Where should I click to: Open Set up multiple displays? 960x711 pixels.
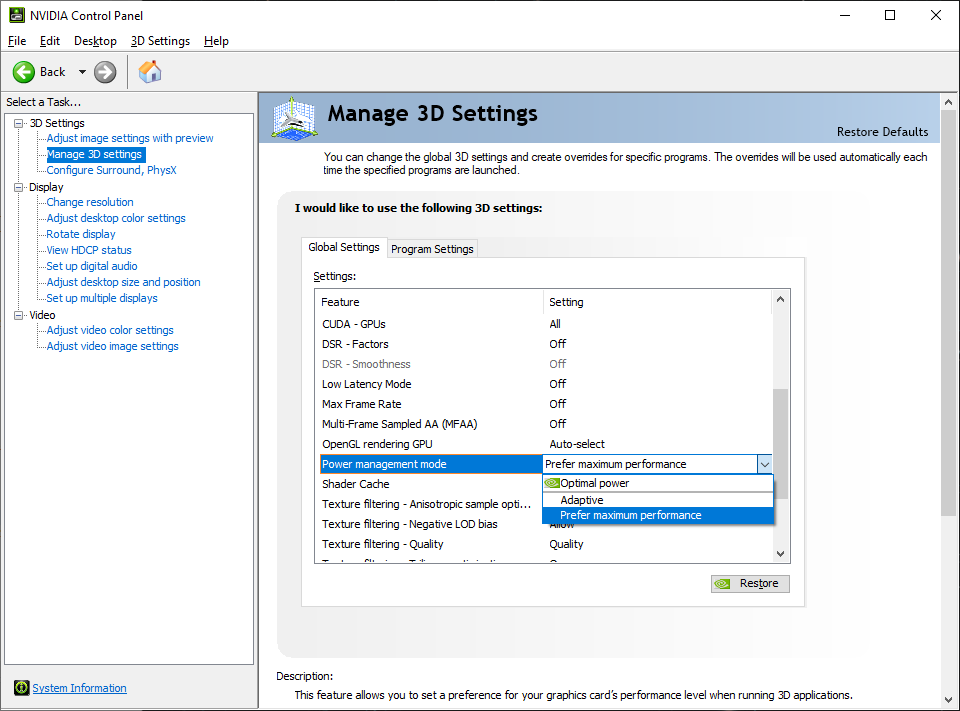click(102, 298)
